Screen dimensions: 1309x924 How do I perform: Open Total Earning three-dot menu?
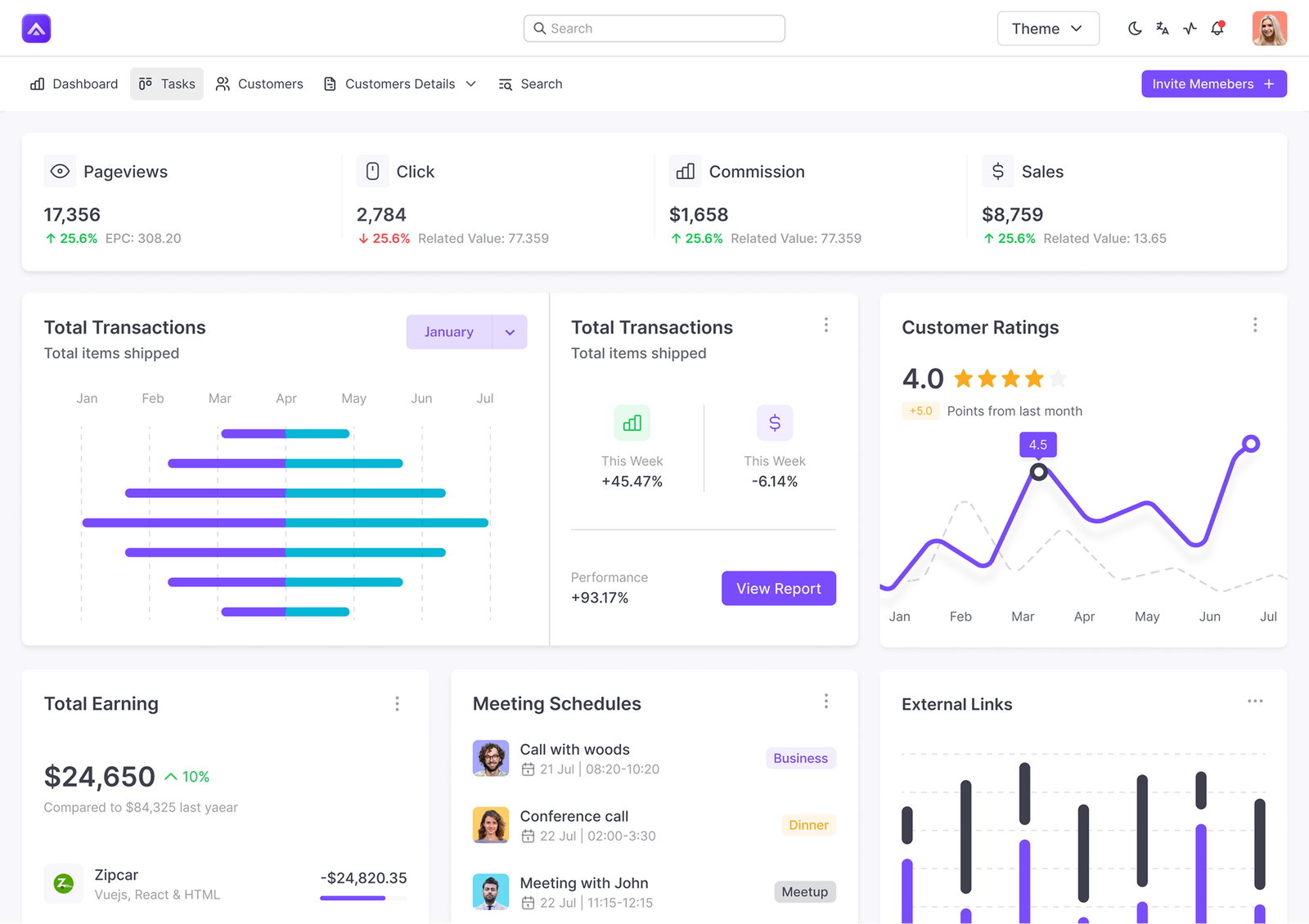coord(397,704)
